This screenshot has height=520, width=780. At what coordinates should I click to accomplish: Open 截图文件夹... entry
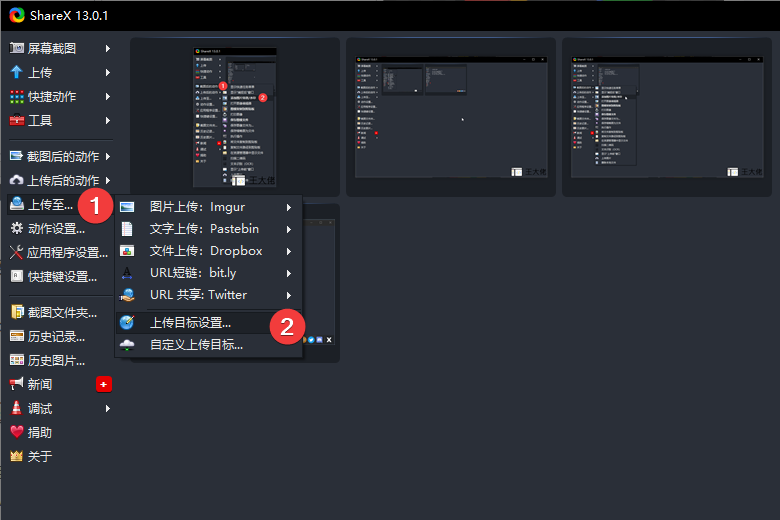(60, 312)
